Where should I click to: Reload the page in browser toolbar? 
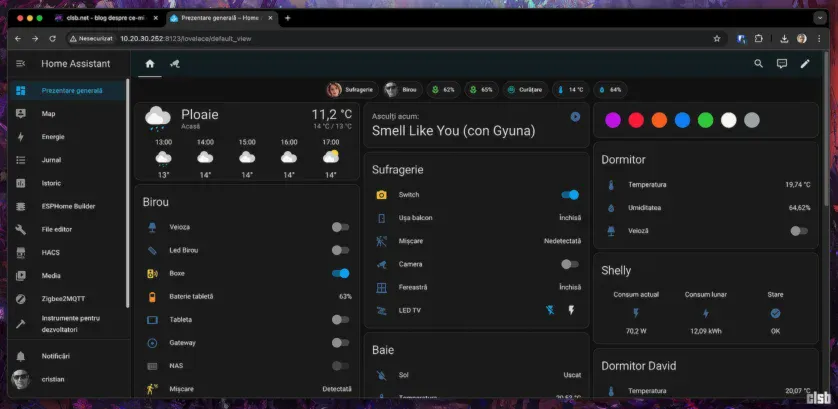pos(52,38)
